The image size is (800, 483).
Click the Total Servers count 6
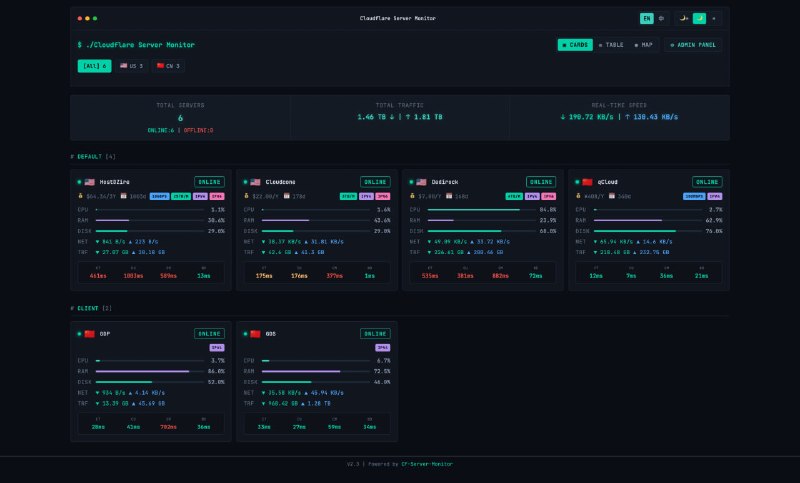(180, 118)
